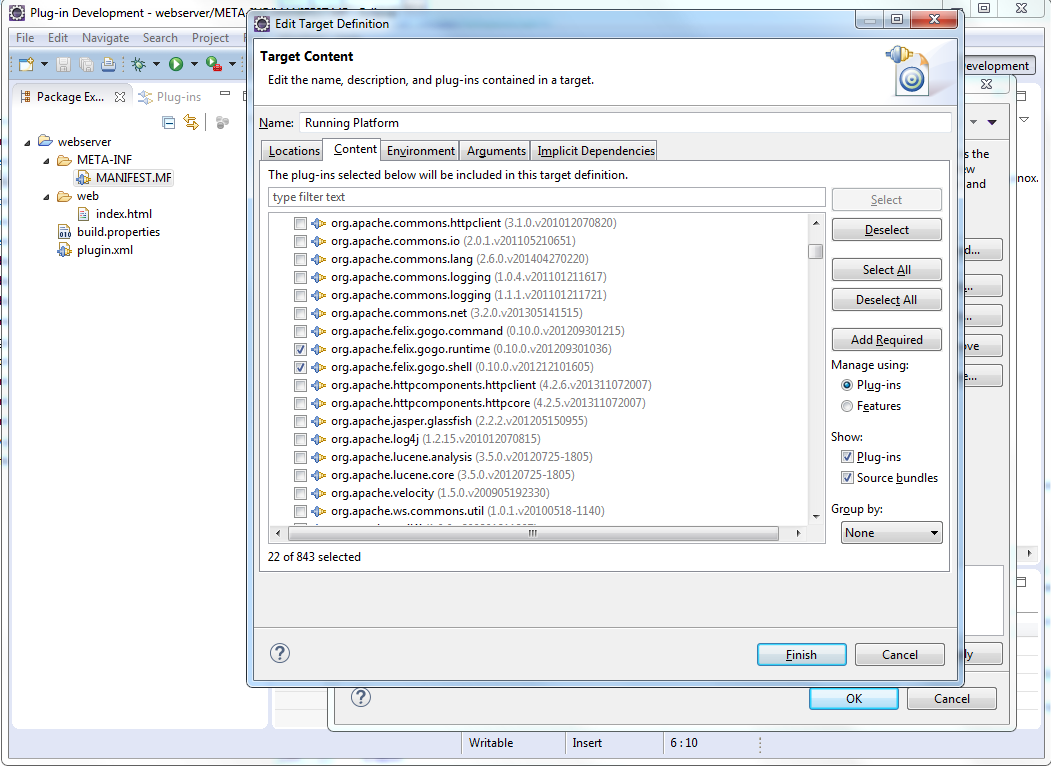Click plug-in icon of org.apache.jasper.glassfish
Screen dimensions: 1051x766
pos(319,421)
